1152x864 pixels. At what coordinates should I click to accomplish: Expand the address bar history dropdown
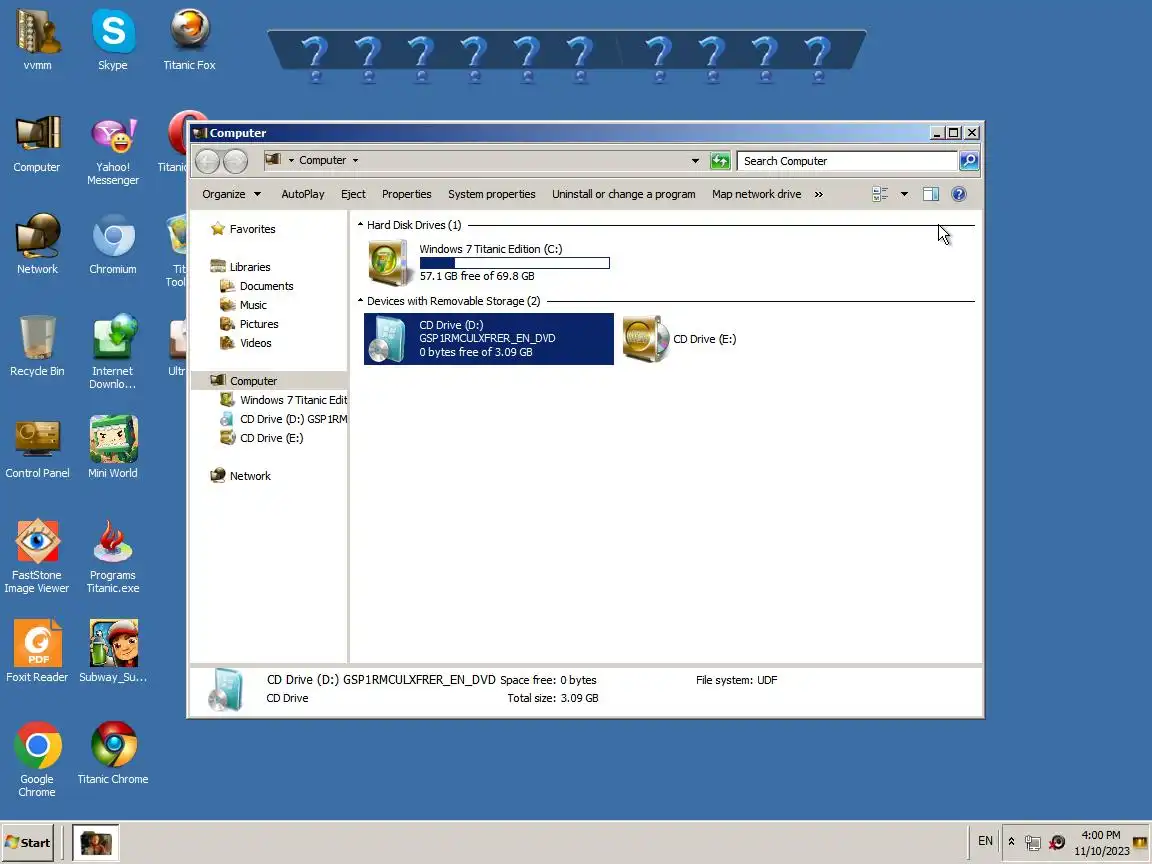point(695,161)
